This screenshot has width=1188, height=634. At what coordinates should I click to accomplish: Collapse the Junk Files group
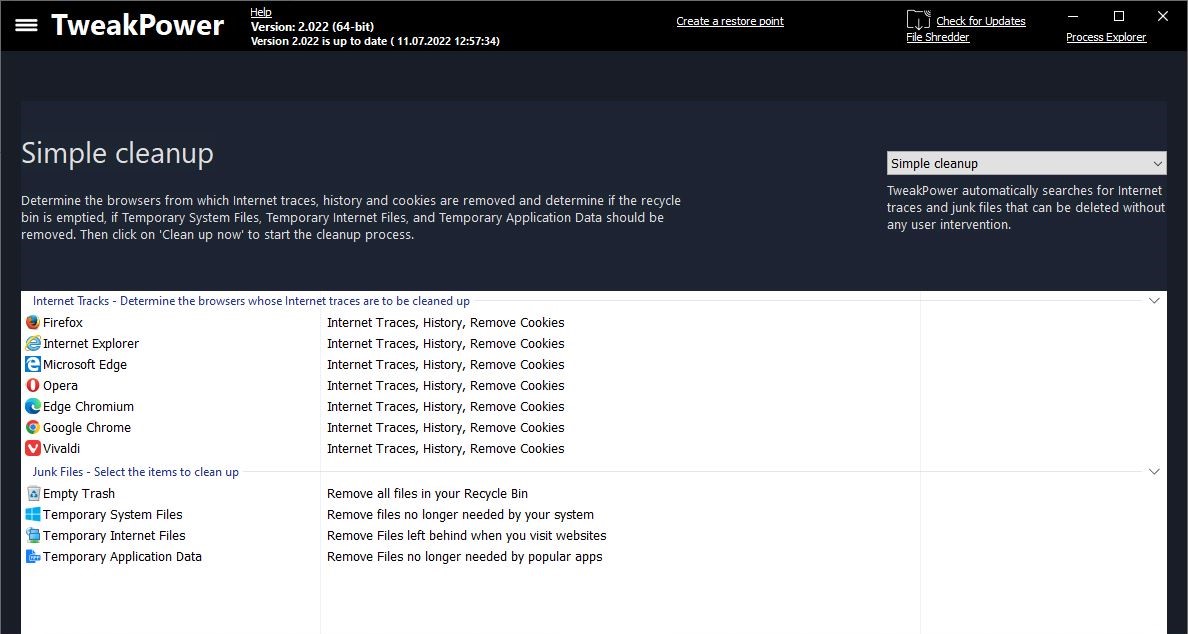(1154, 472)
